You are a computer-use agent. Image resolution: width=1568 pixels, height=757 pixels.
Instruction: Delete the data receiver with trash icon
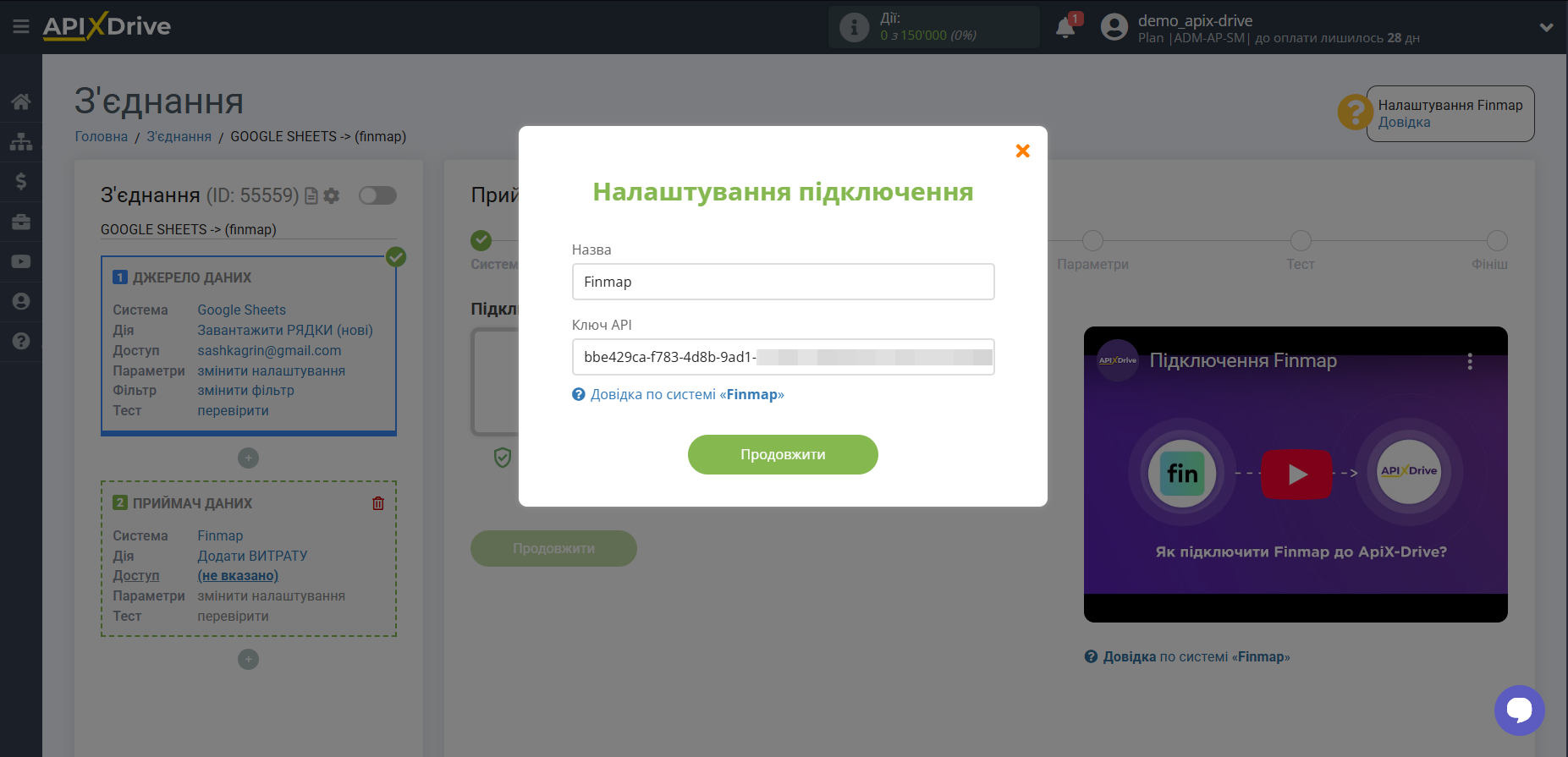coord(378,503)
